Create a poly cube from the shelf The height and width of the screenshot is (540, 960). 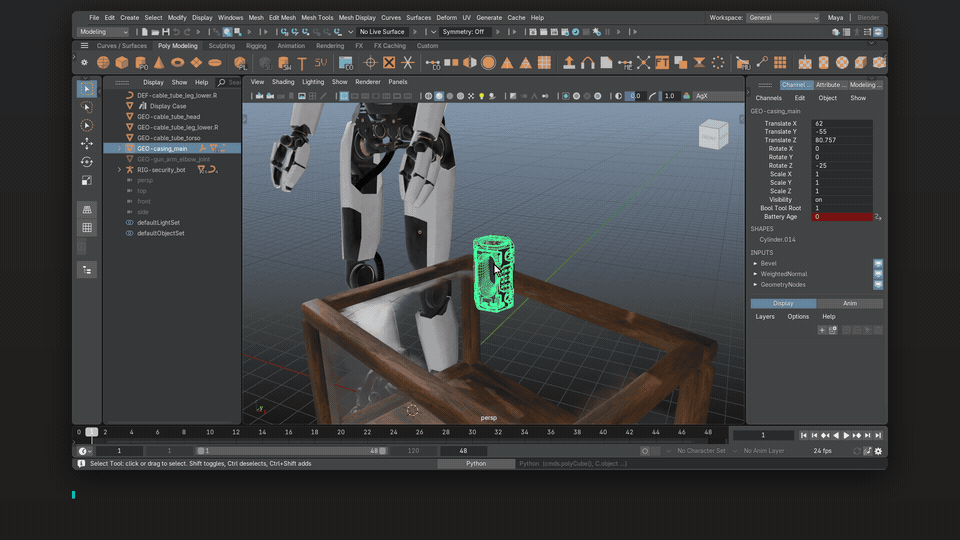(x=122, y=62)
